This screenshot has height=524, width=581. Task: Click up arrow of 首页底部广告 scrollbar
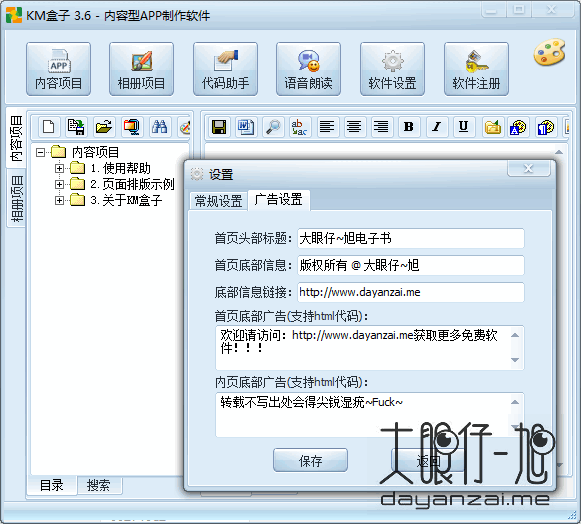click(515, 335)
